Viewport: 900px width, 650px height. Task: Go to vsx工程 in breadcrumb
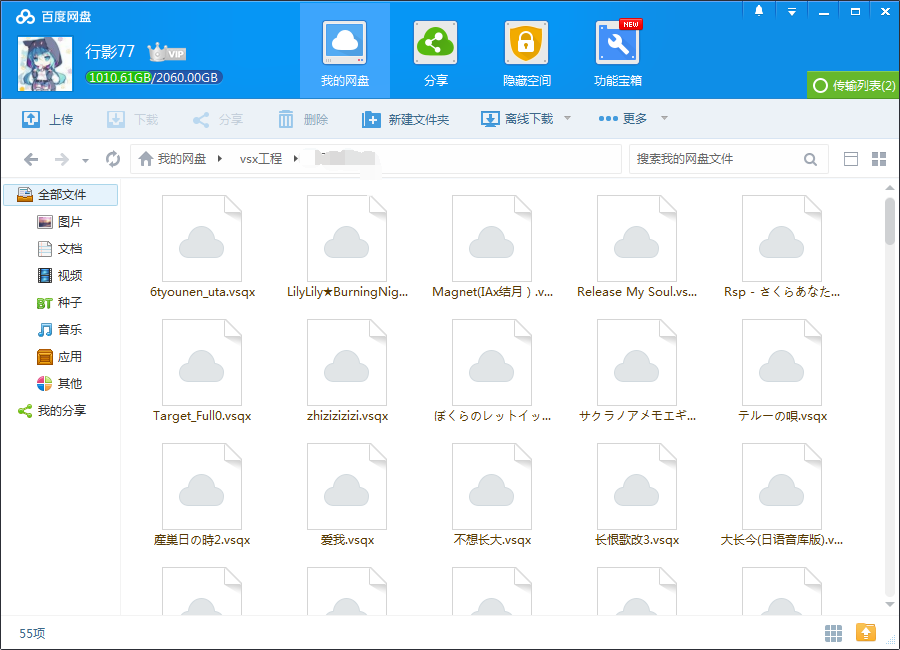tap(261, 158)
